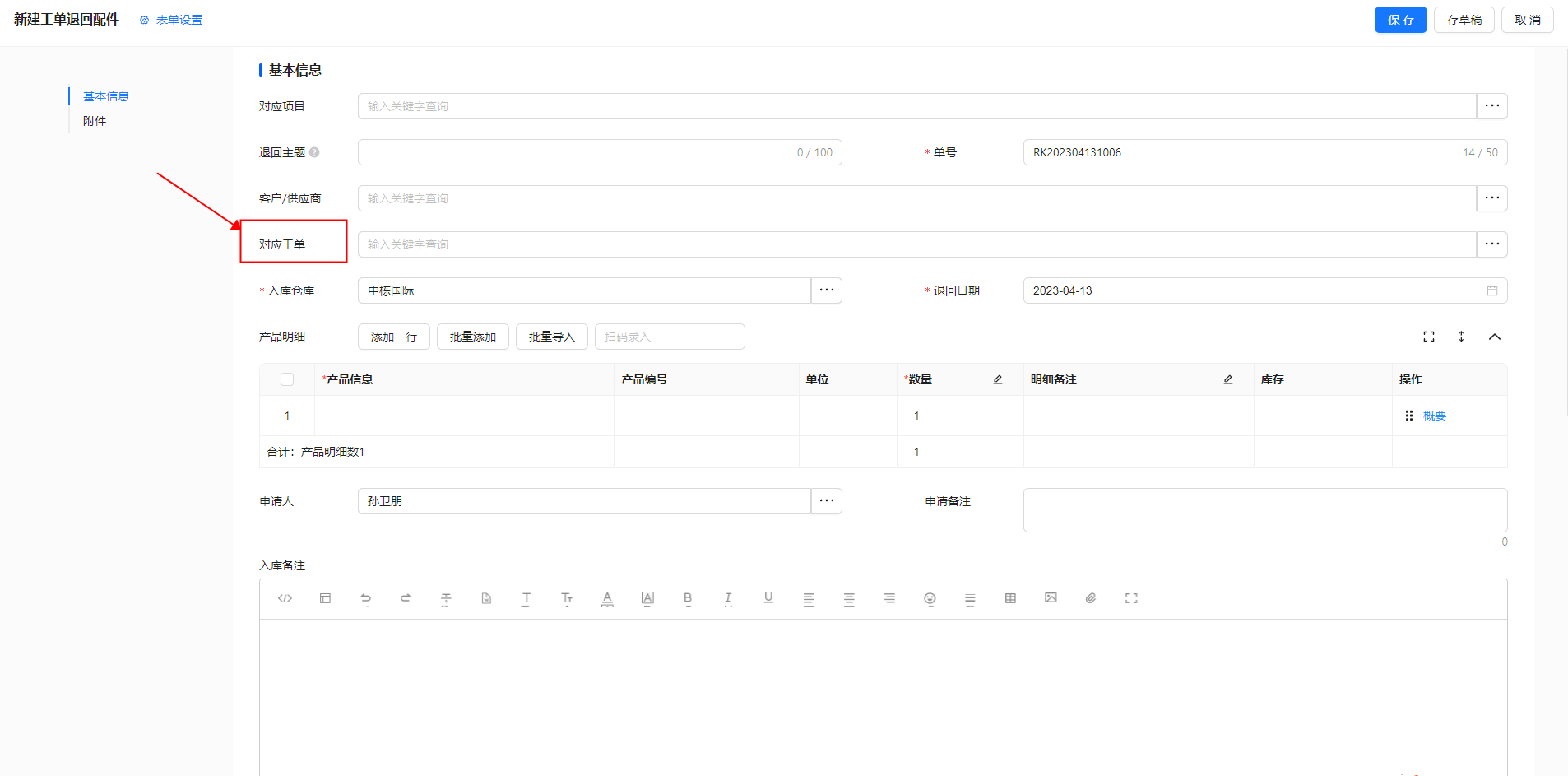Toggle underline formatting in editor

click(768, 598)
